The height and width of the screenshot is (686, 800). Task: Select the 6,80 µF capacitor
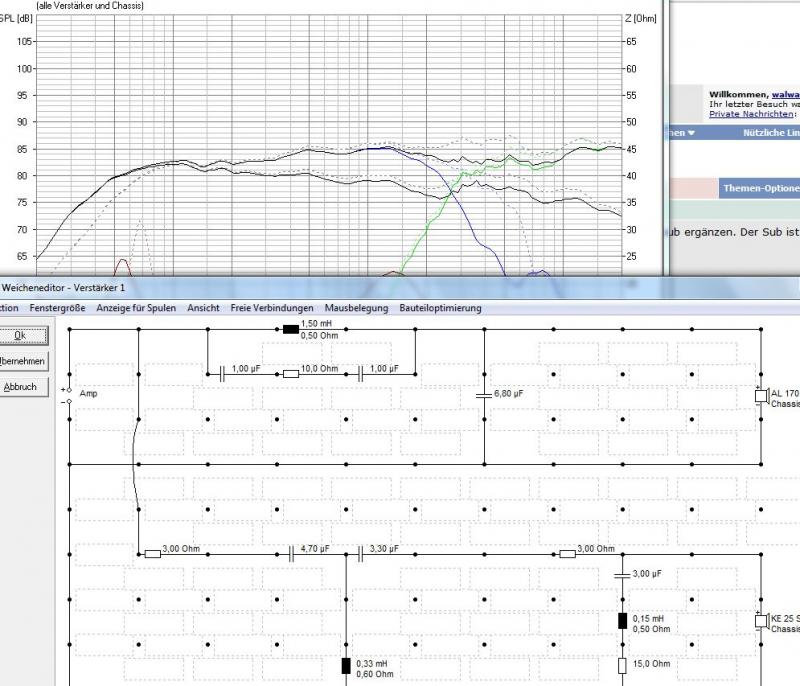(485, 394)
